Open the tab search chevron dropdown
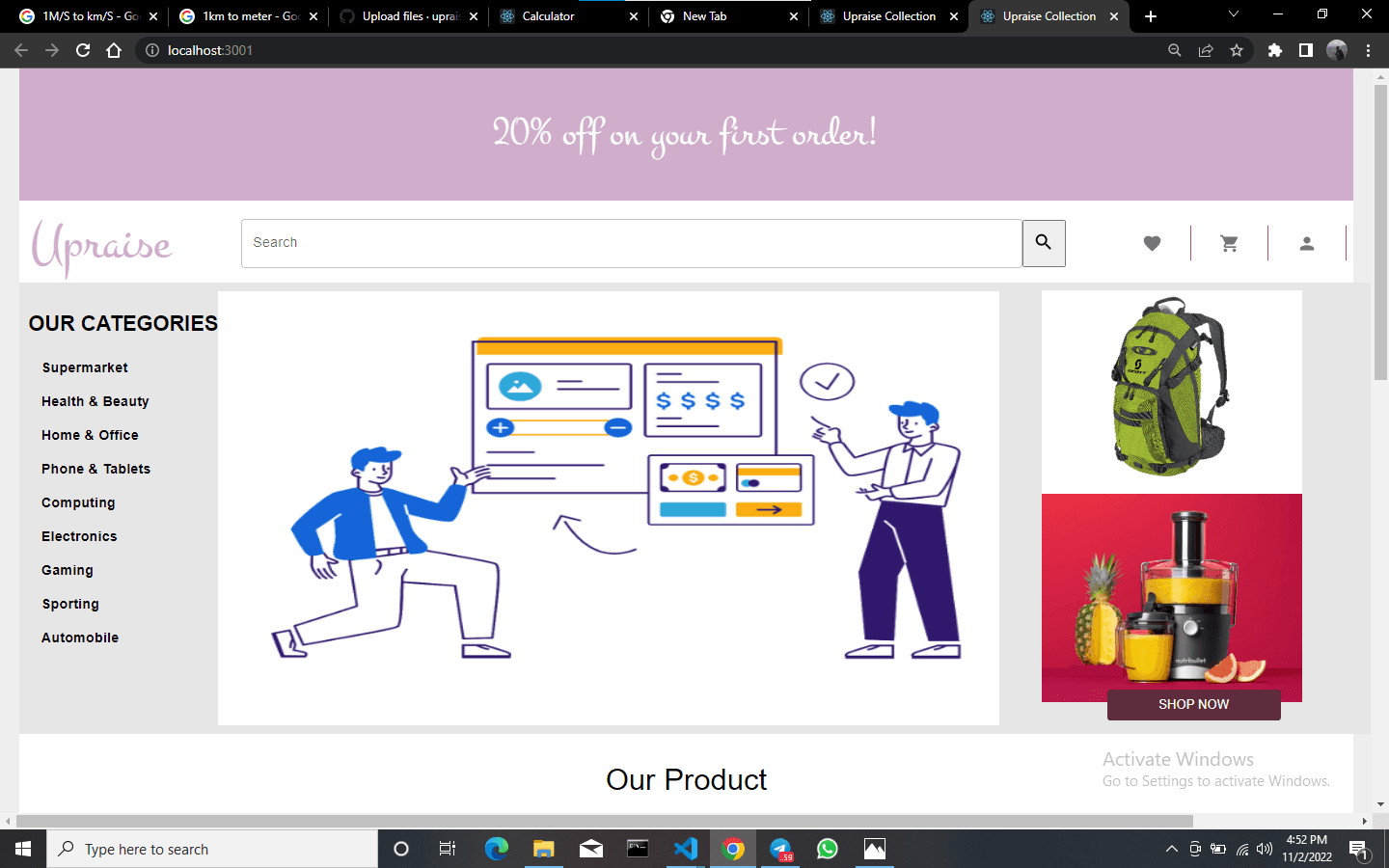This screenshot has width=1389, height=868. pos(1233,16)
